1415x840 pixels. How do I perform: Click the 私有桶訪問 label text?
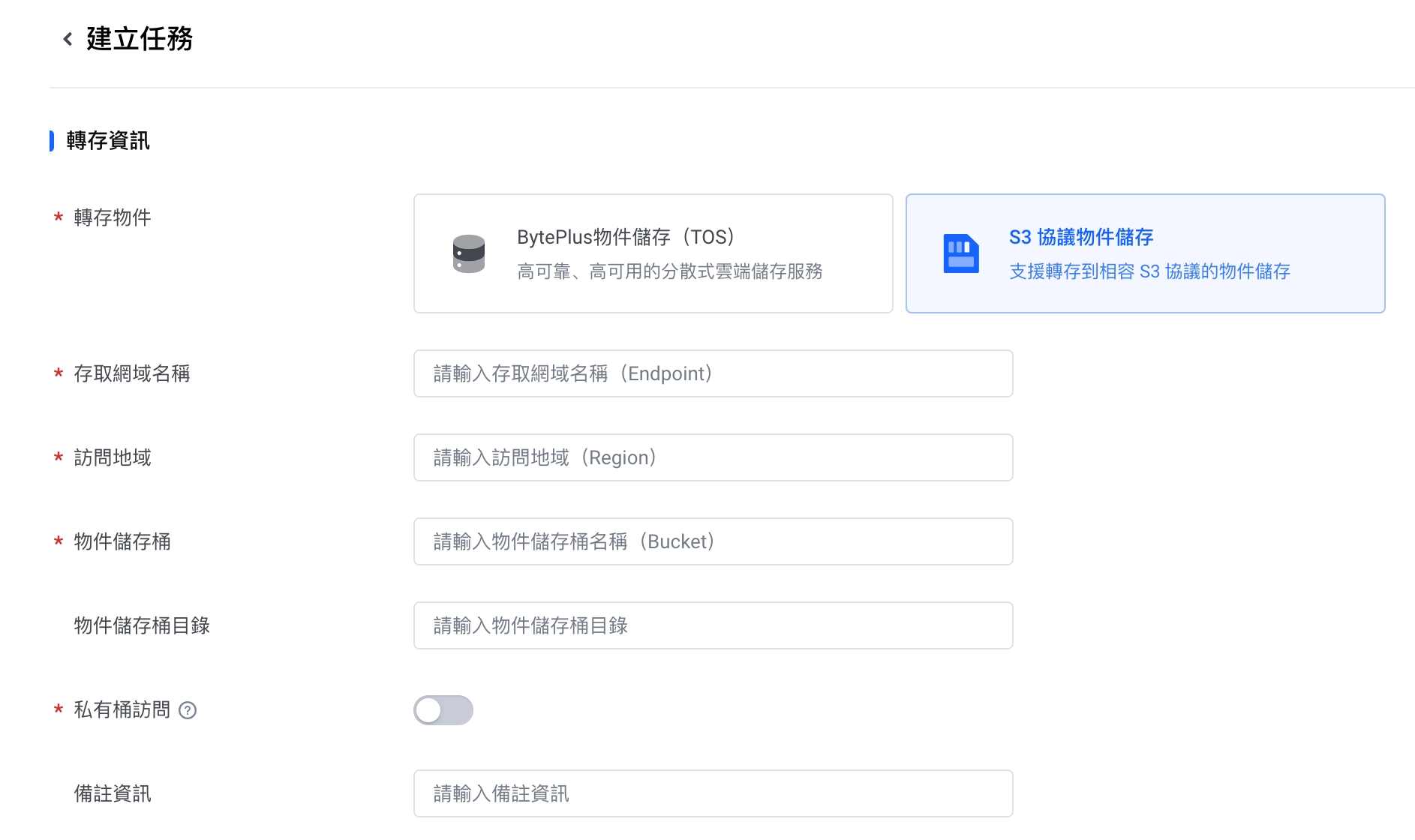[x=122, y=709]
